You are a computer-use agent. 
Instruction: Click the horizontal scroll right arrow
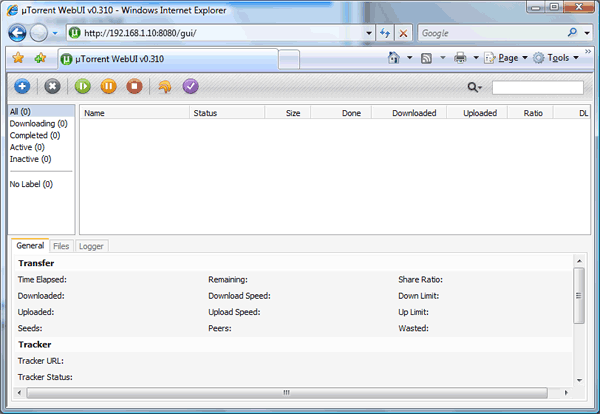566,393
